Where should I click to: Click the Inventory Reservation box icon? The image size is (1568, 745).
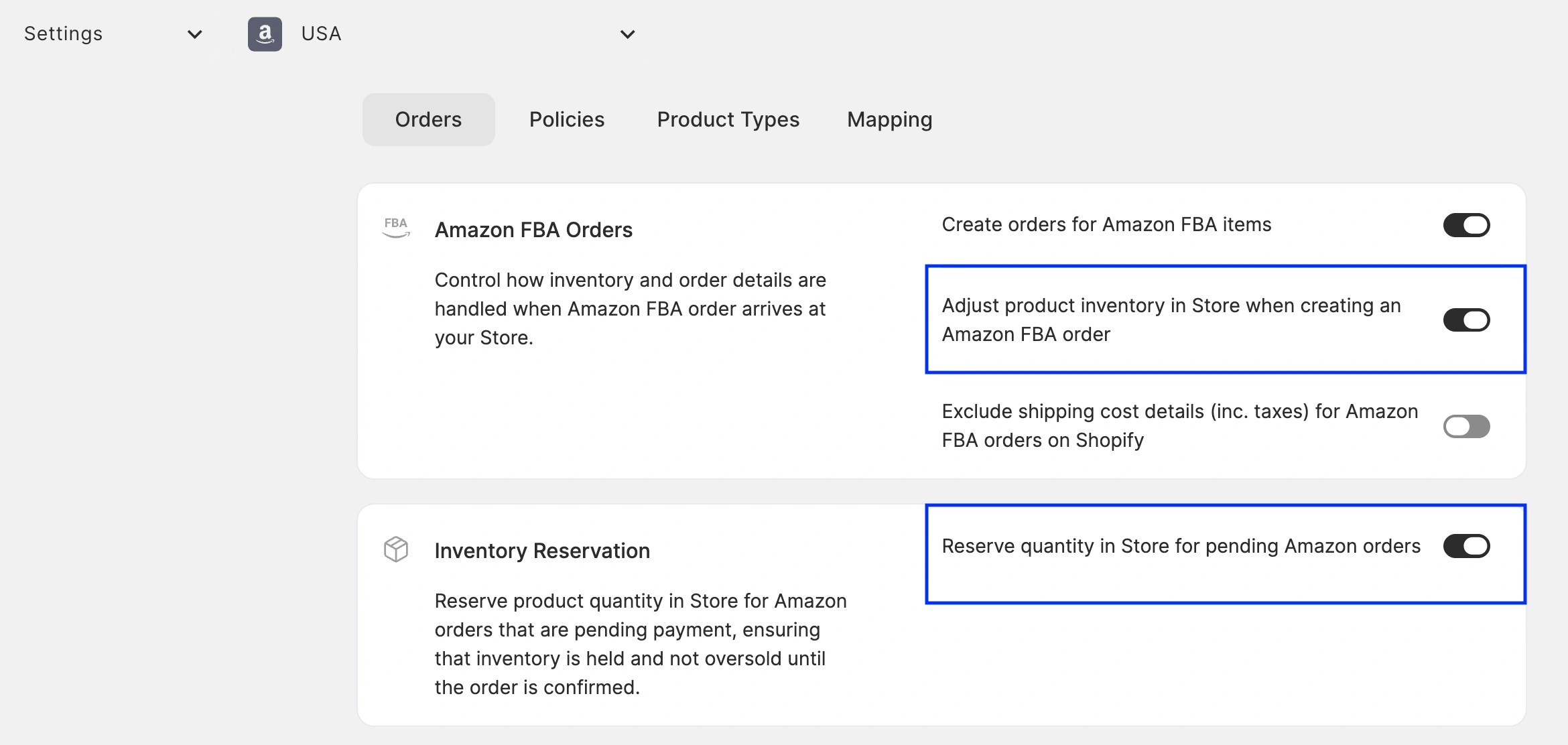[x=396, y=549]
